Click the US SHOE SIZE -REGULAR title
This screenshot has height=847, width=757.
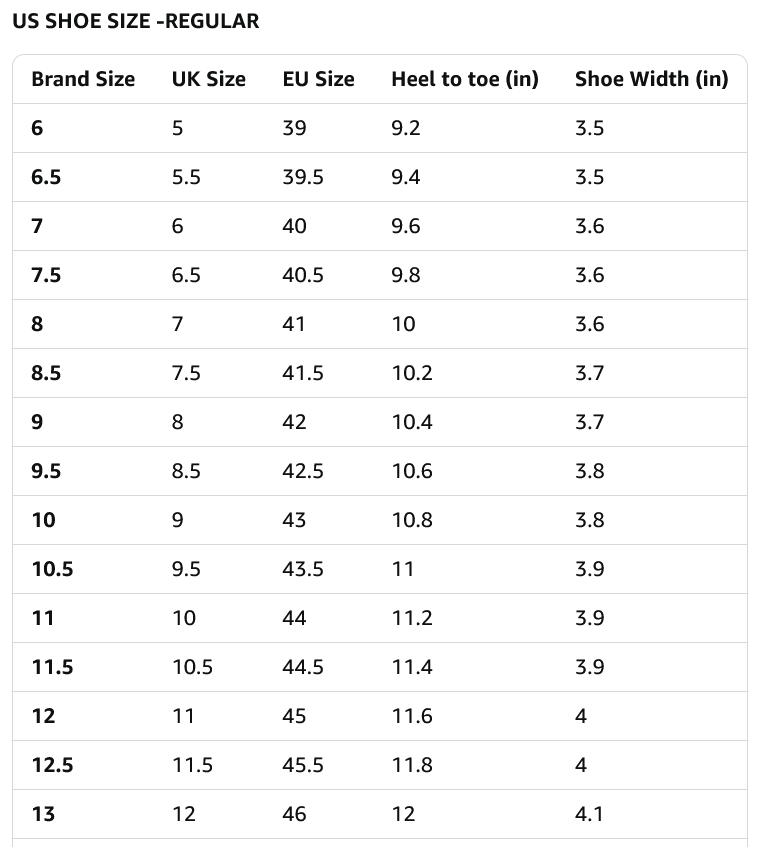click(135, 21)
